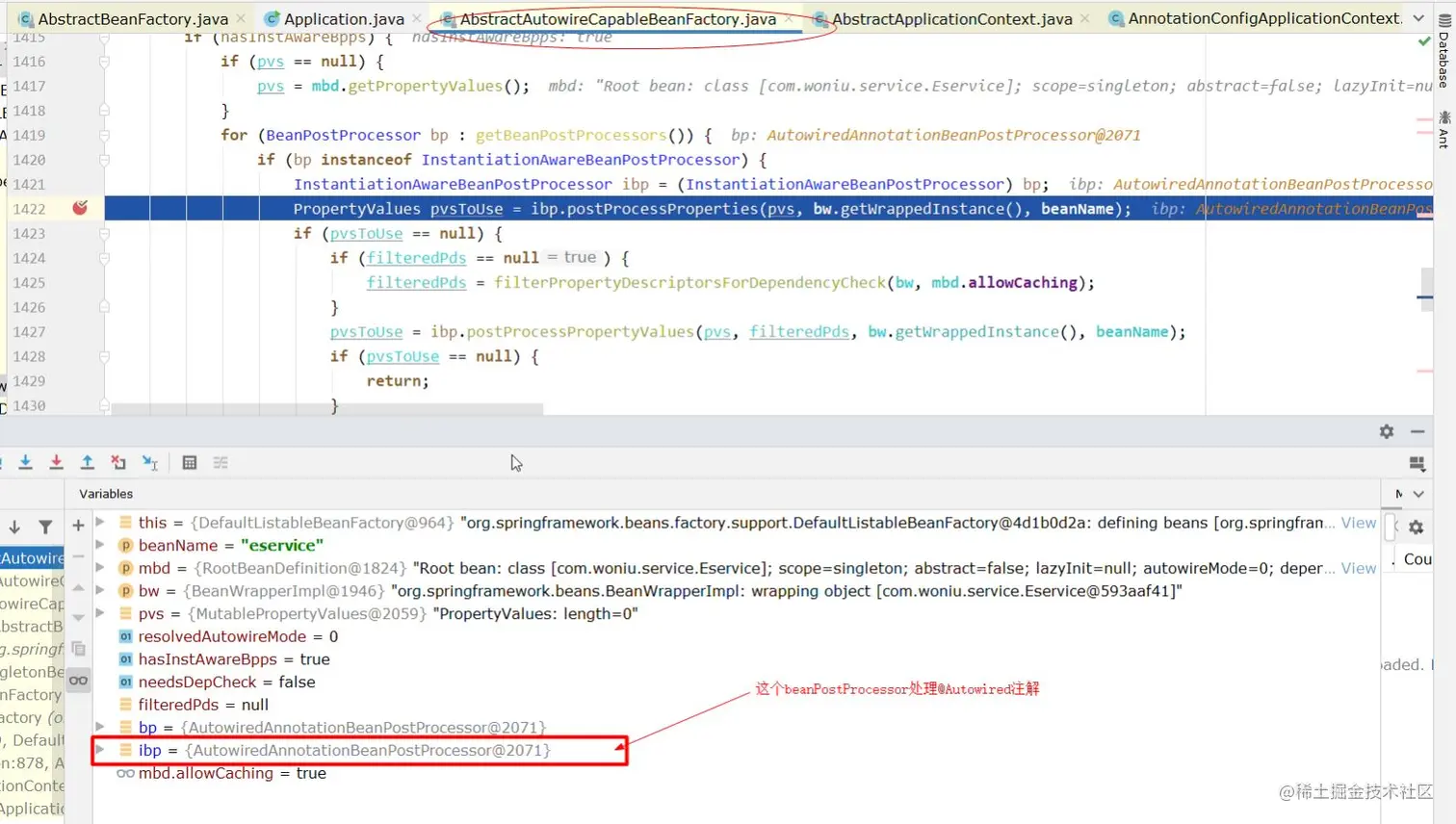Close the AbstractBeanFactory.java tab

click(x=241, y=18)
